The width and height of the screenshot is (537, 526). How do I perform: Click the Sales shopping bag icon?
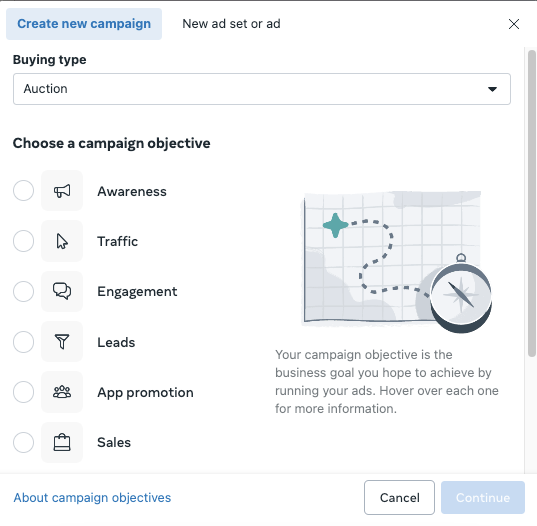point(62,442)
